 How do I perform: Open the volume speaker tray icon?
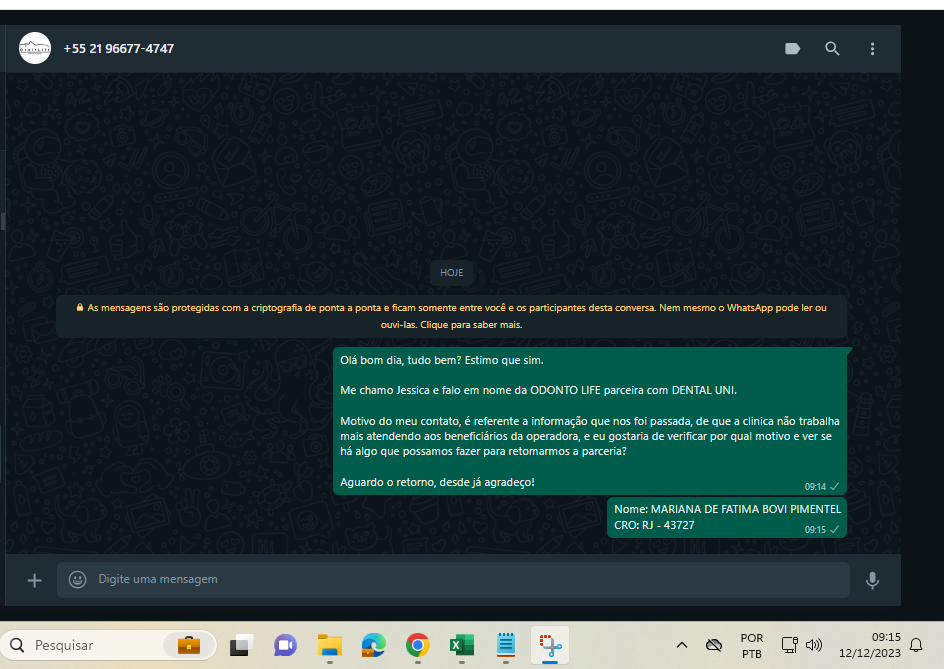point(814,645)
